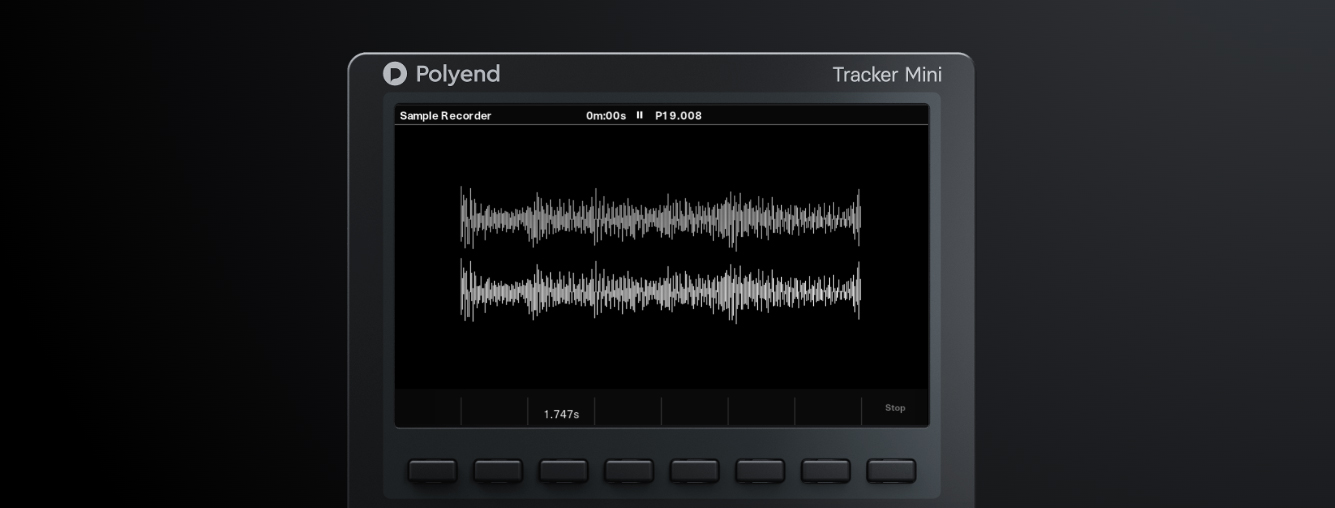Click the upper channel waveform
The width and height of the screenshot is (1335, 508).
pos(660,218)
